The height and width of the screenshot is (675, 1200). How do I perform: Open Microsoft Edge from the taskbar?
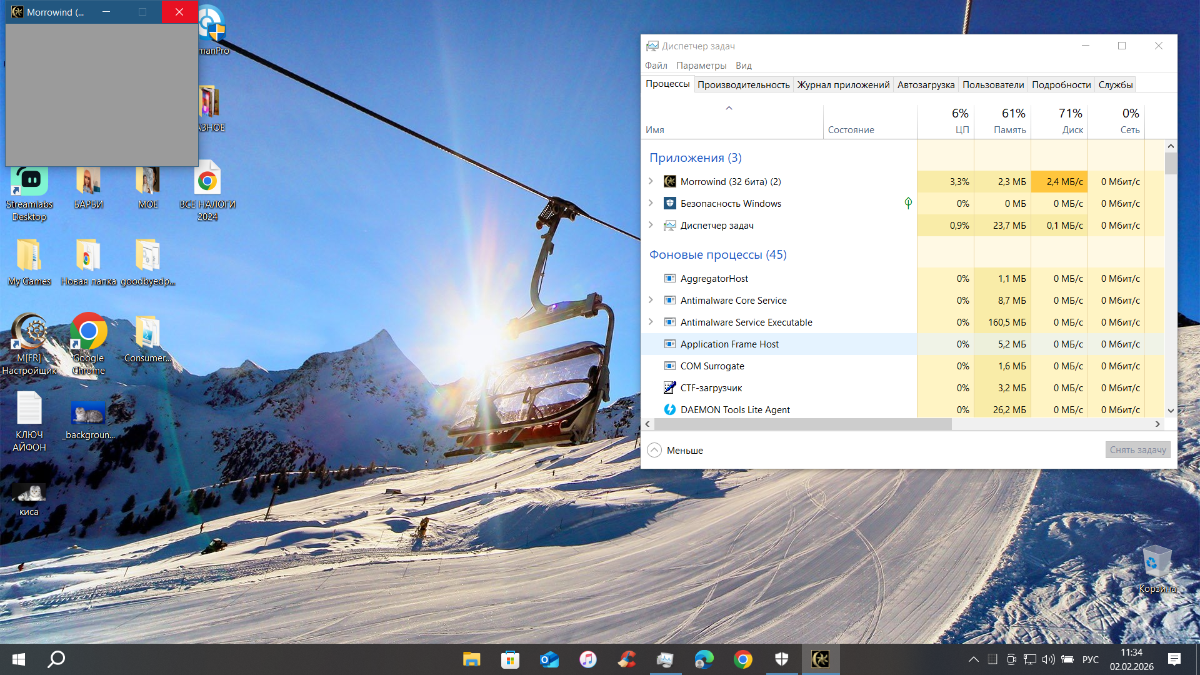pos(704,659)
